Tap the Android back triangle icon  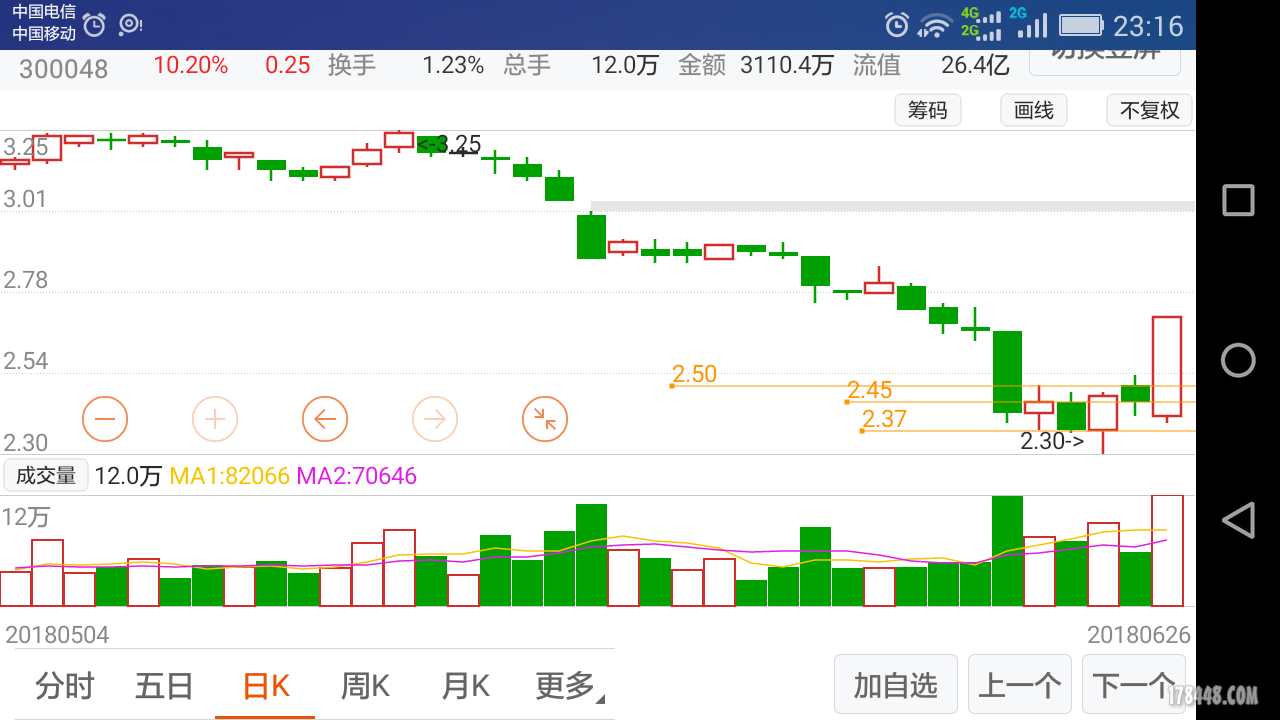pyautogui.click(x=1238, y=520)
